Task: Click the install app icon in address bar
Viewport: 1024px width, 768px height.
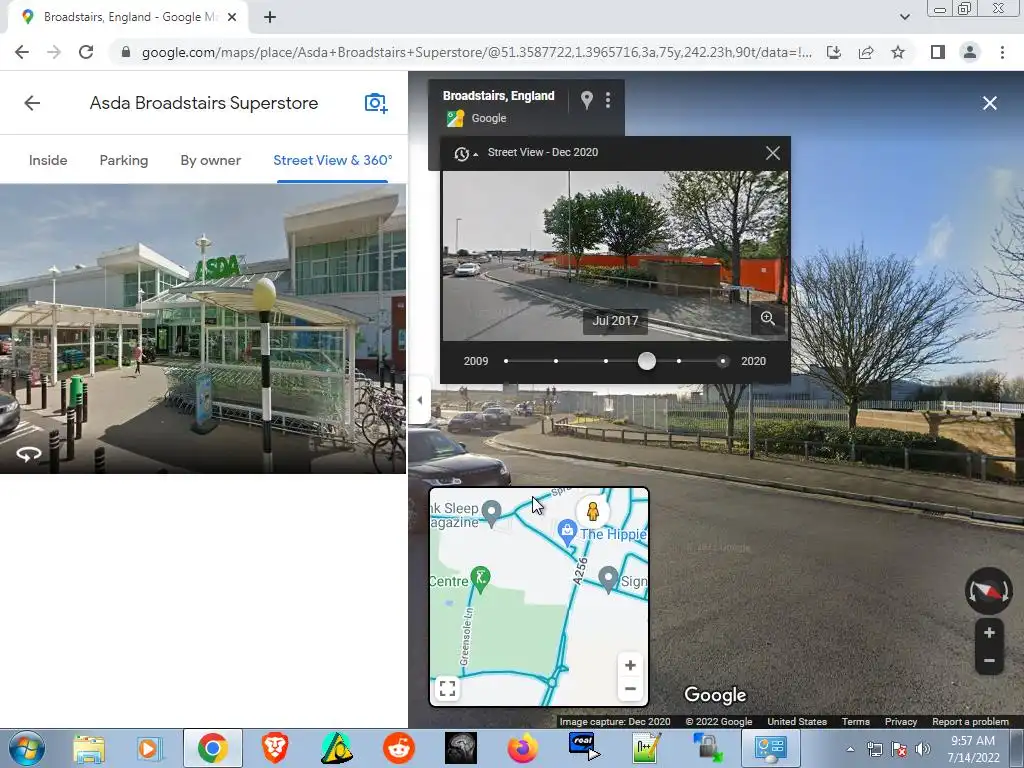Action: tap(834, 52)
